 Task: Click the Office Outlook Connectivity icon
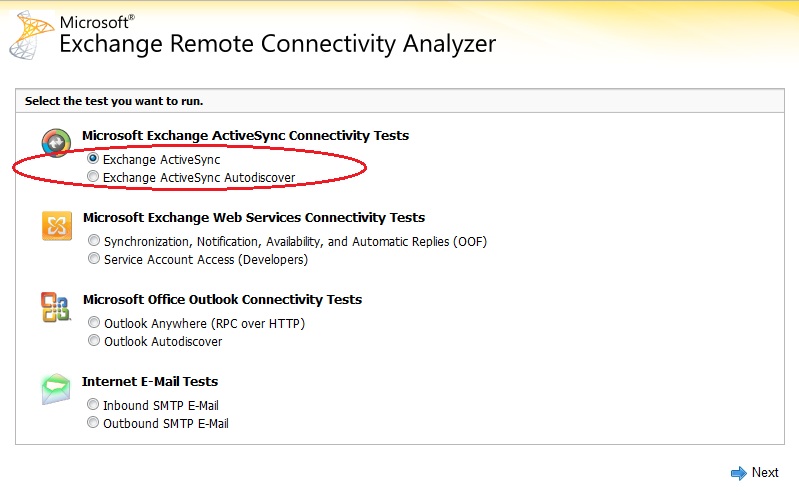55,307
